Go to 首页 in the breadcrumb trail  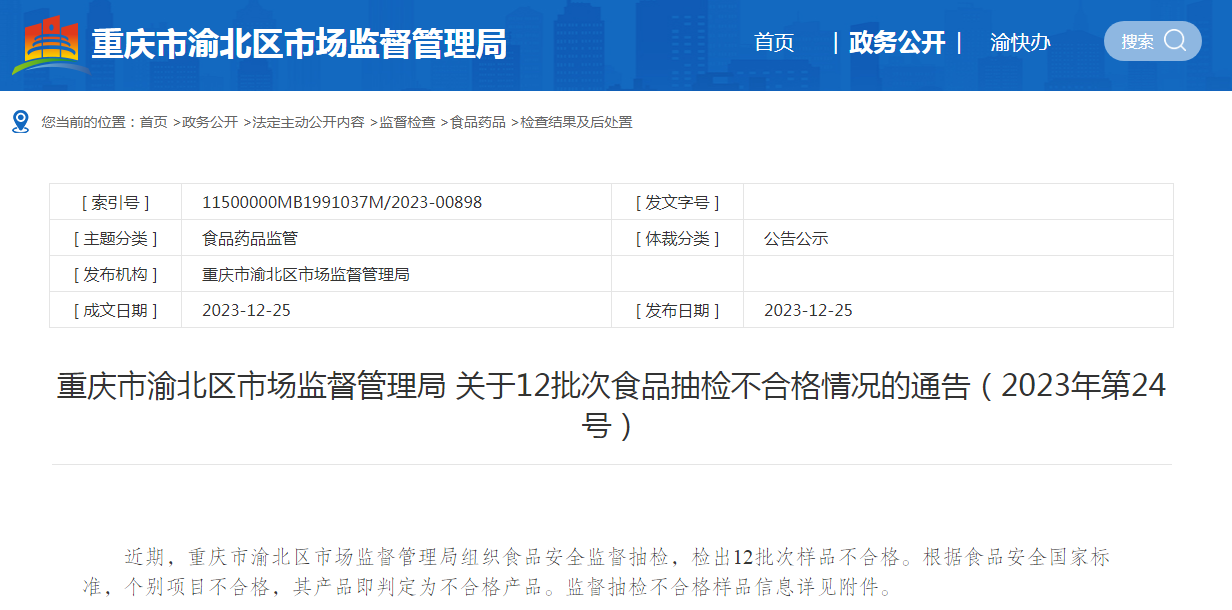tap(154, 122)
